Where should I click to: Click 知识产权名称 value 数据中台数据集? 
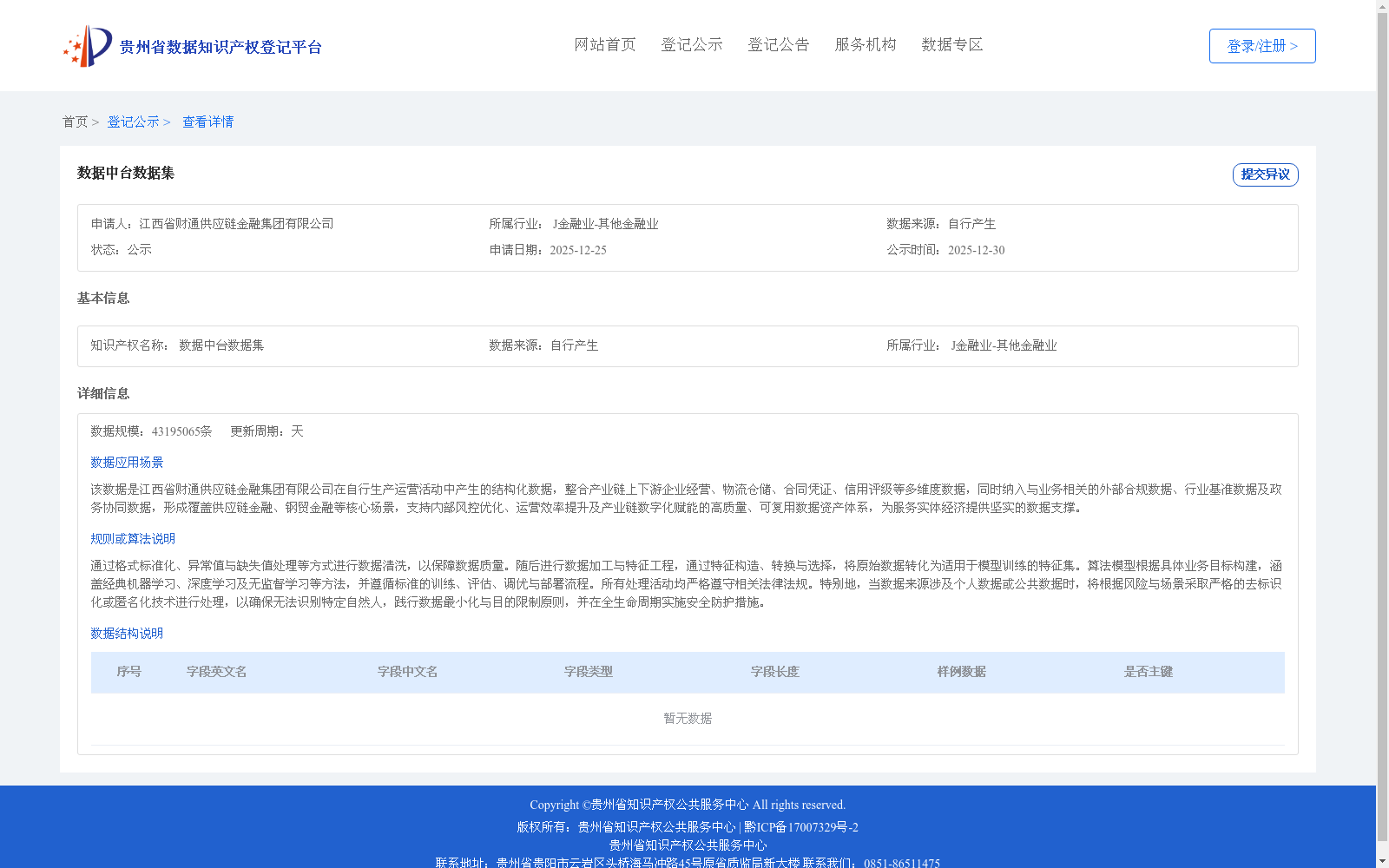click(221, 345)
